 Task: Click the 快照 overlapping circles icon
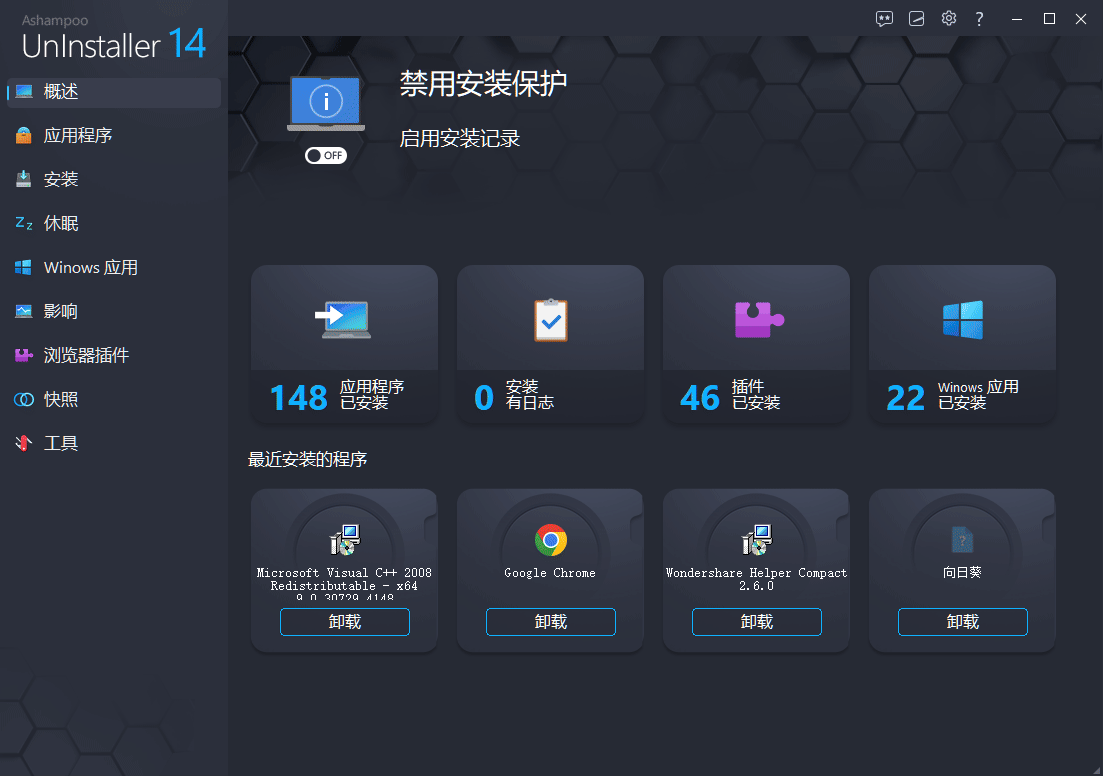point(24,400)
